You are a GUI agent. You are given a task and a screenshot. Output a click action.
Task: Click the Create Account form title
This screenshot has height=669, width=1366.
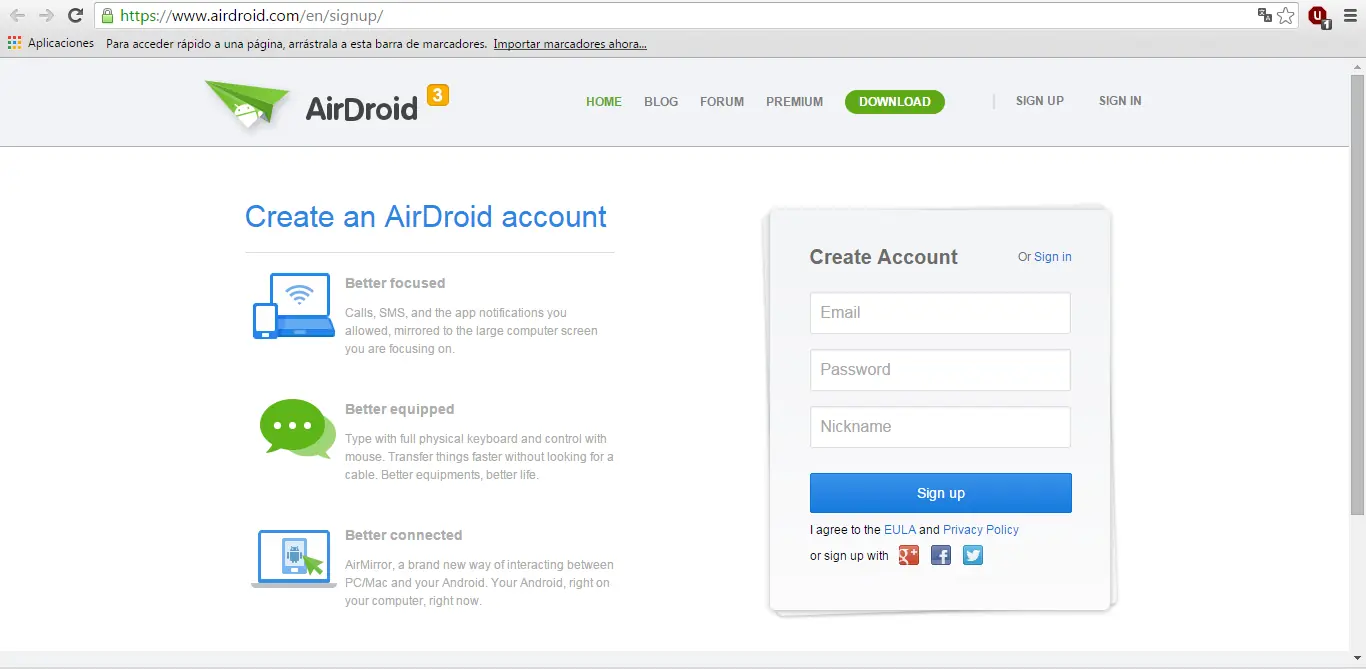tap(884, 257)
